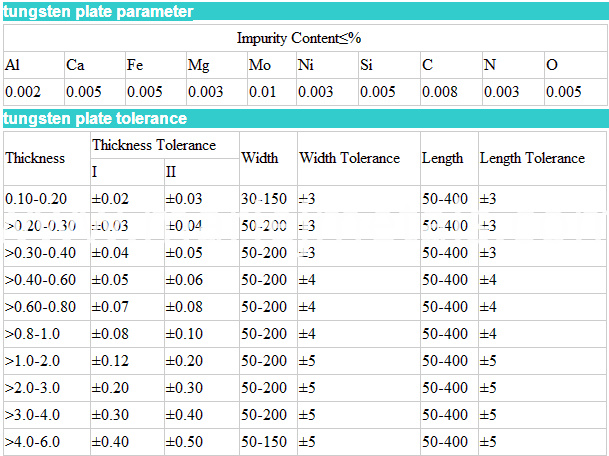609x456 pixels.
Task: Click the Mg element header cell
Action: coord(217,65)
